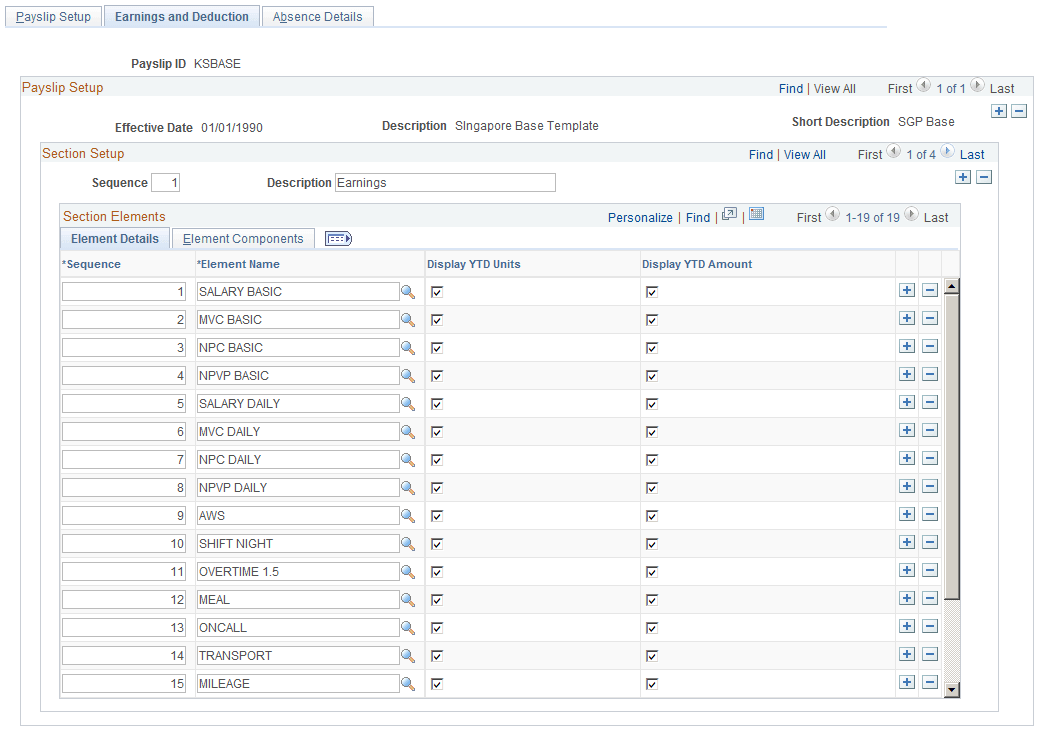Uncheck Display YTD Units for SALARY BASIC
The height and width of the screenshot is (731, 1042).
(437, 291)
